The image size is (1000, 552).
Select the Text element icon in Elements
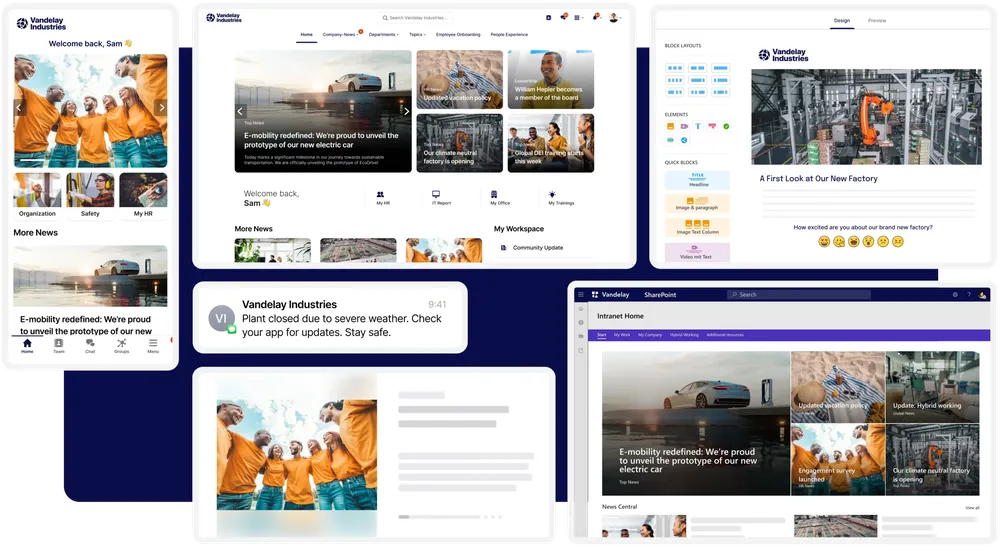coord(697,127)
